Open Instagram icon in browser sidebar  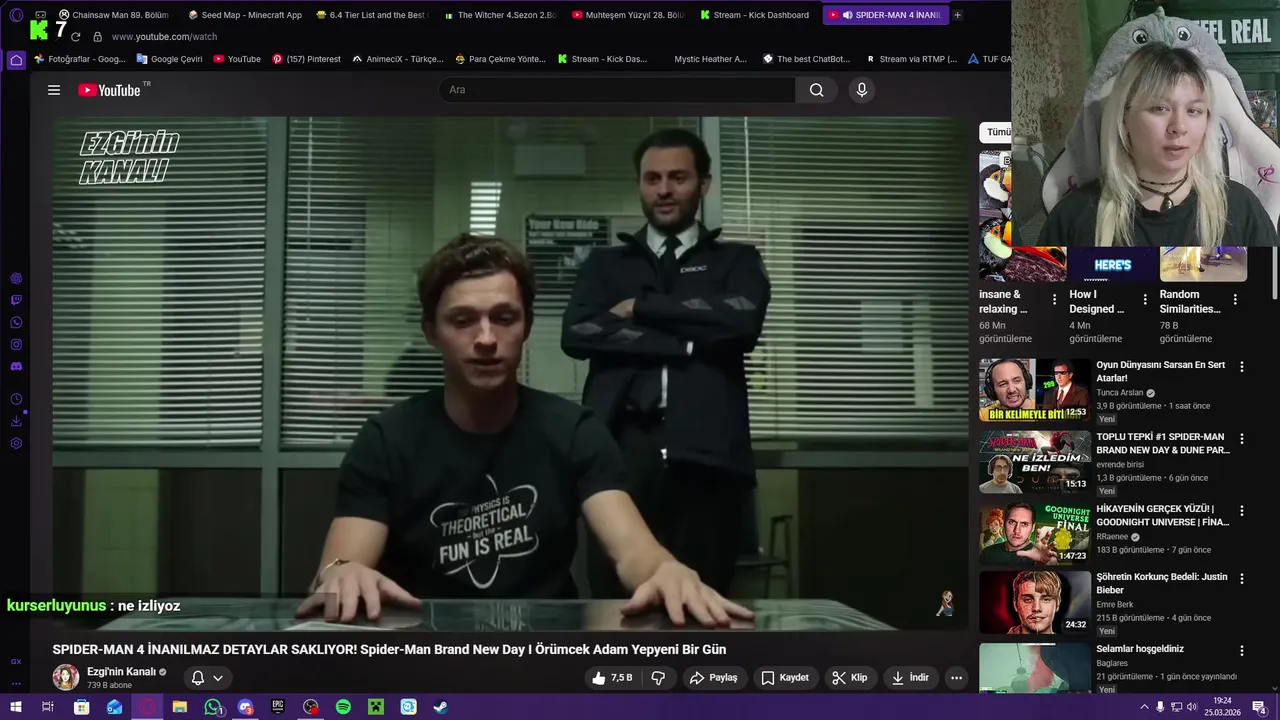click(16, 344)
